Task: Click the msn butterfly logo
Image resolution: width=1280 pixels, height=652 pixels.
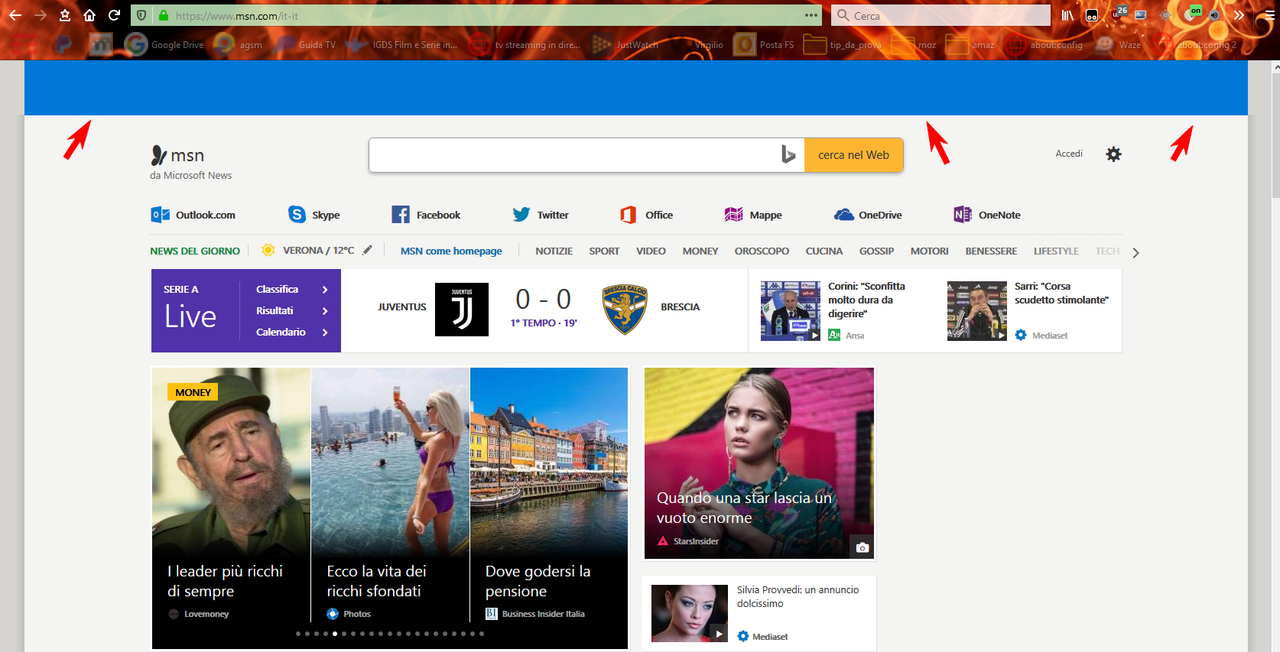Action: click(178, 155)
